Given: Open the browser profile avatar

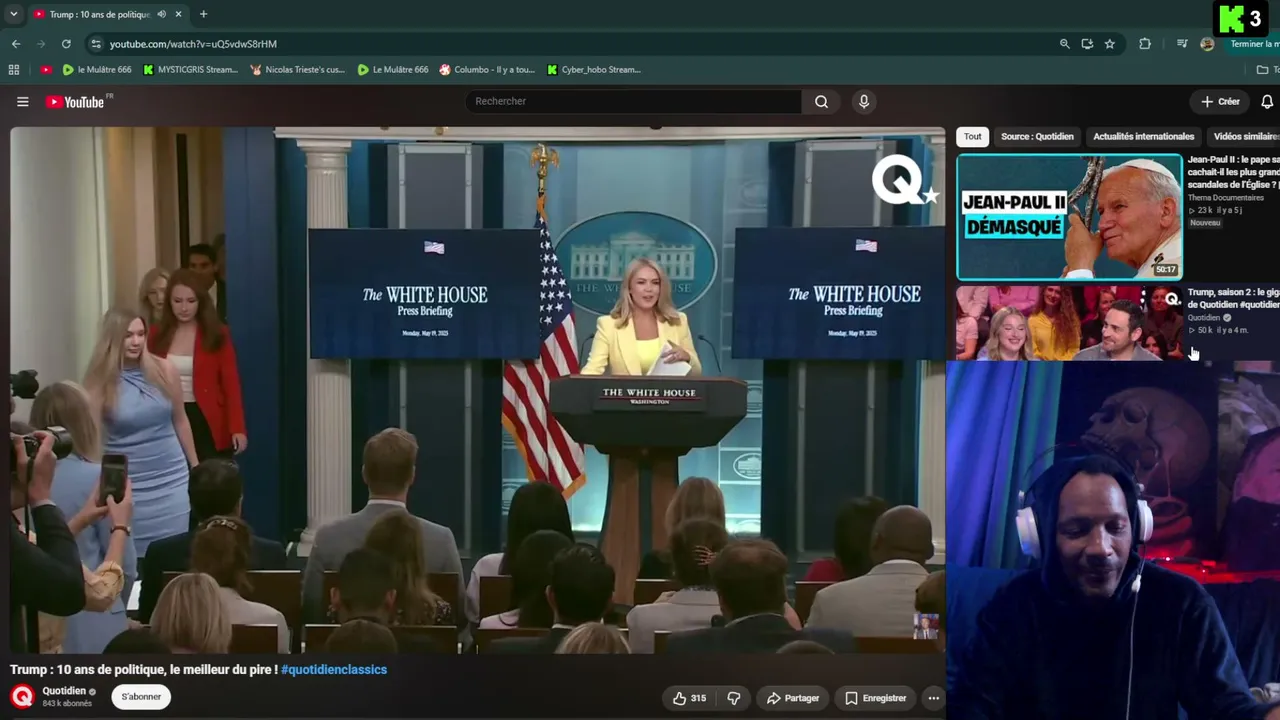Looking at the screenshot, I should click(1207, 44).
